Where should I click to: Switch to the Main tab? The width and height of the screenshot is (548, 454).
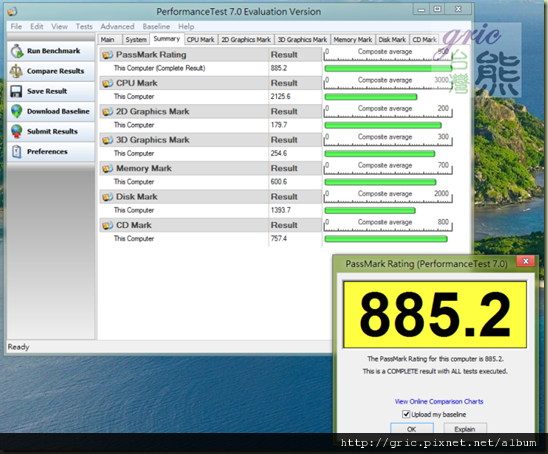110,39
